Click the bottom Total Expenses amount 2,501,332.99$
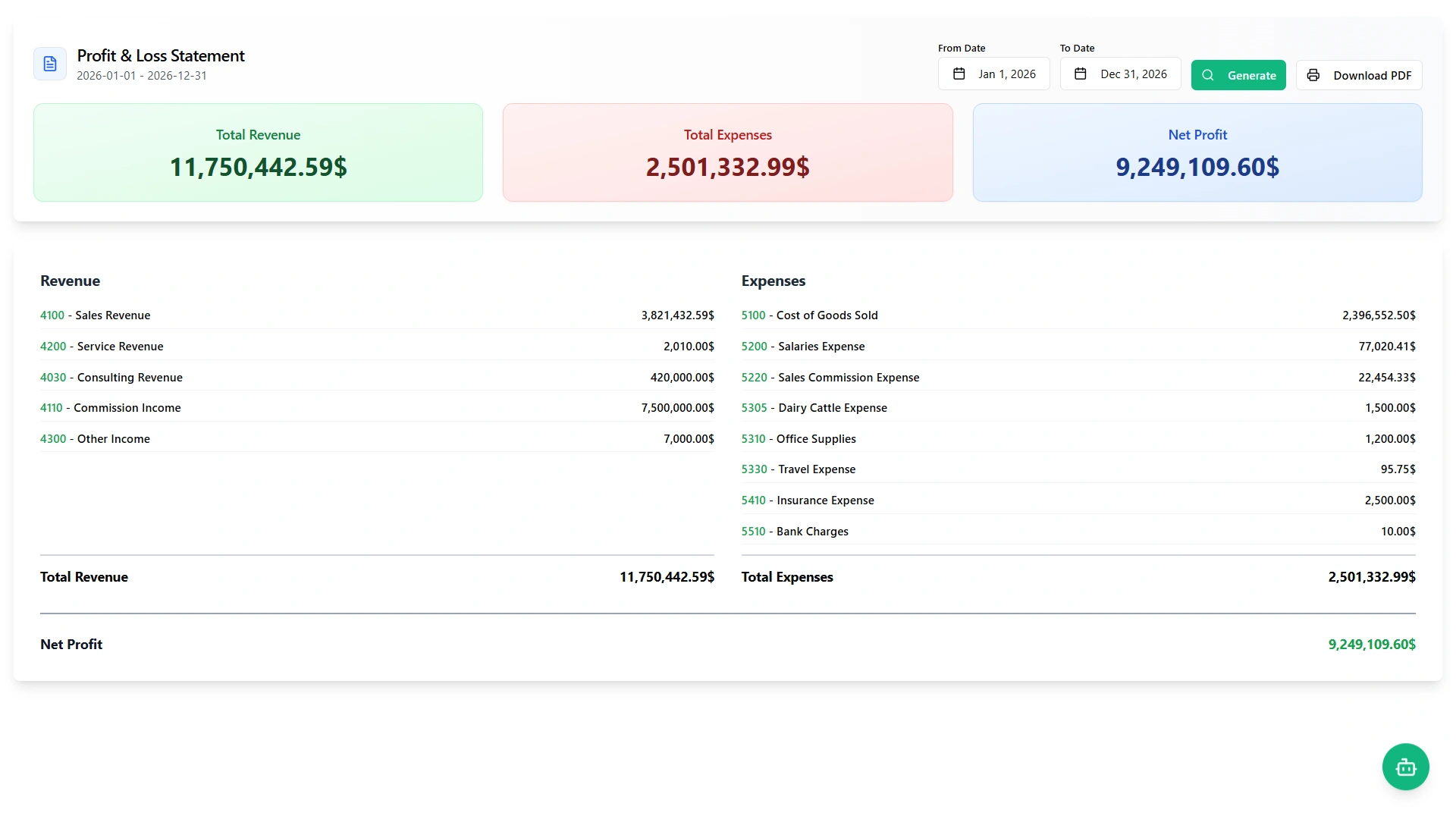The width and height of the screenshot is (1456, 819). click(x=1372, y=577)
